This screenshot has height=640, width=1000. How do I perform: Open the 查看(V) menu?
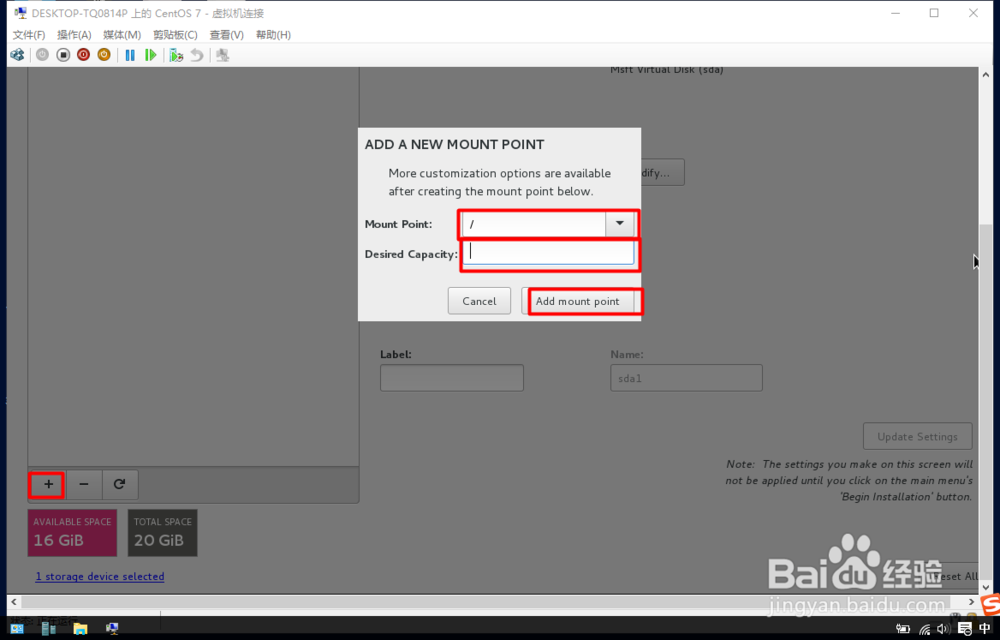[x=226, y=34]
